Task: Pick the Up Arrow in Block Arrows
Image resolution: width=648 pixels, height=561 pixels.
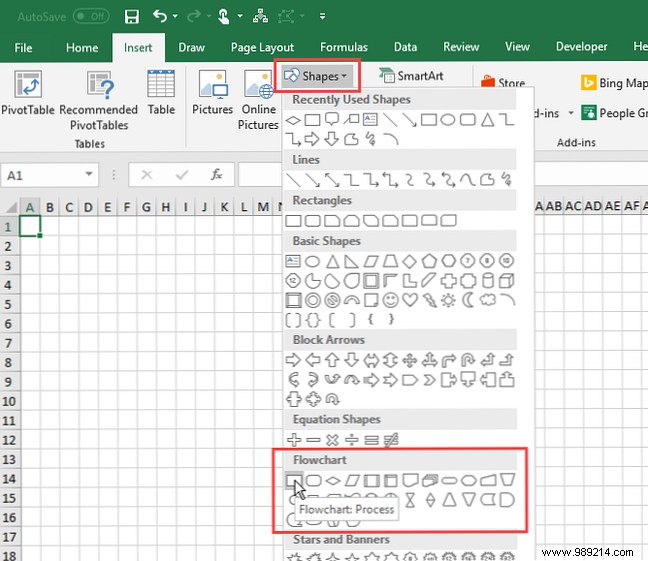Action: tap(332, 360)
